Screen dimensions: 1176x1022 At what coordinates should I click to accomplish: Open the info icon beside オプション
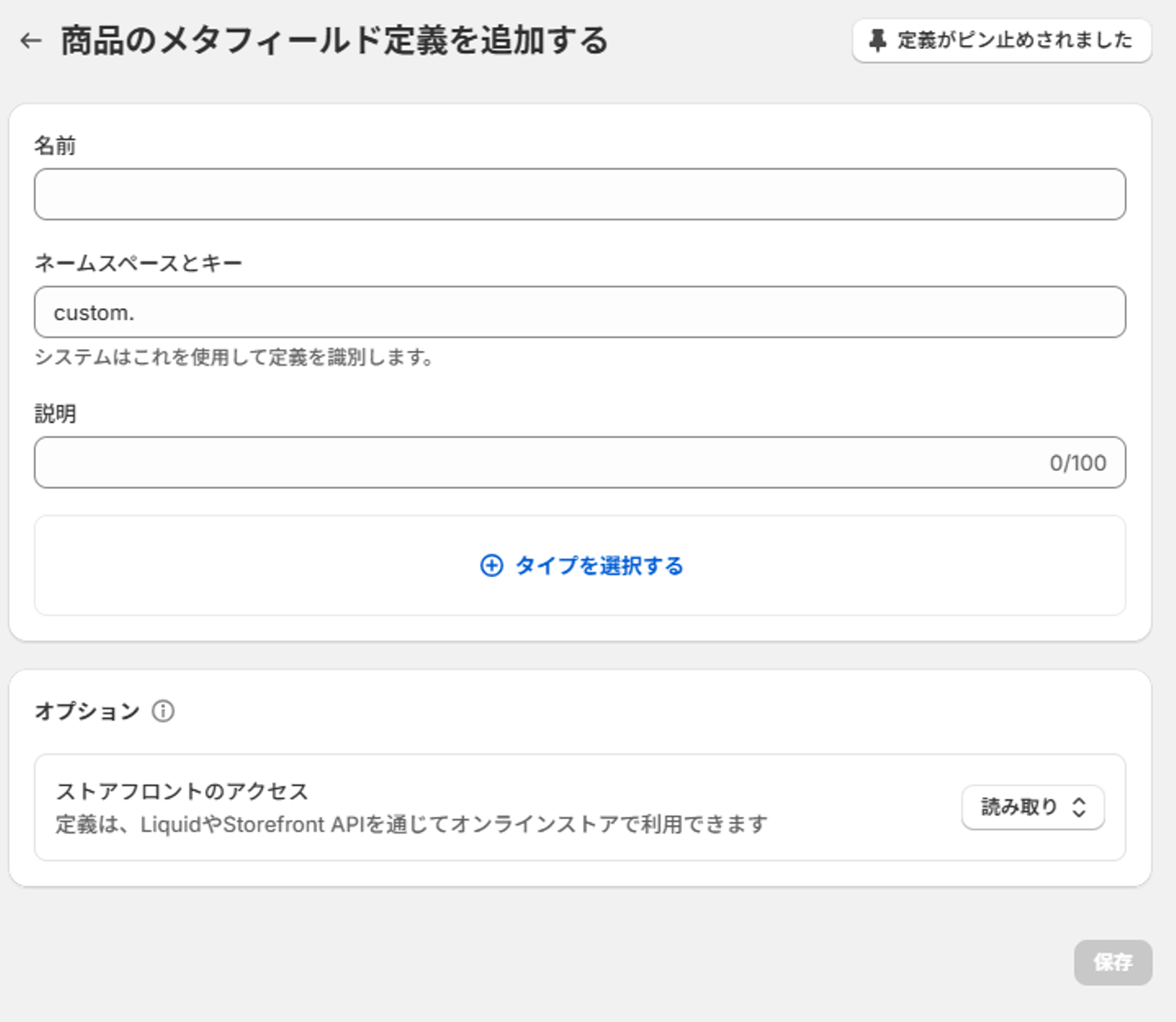tap(163, 711)
